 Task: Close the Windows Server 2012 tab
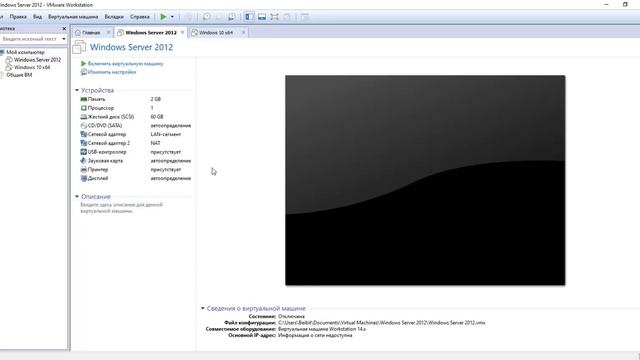182,32
